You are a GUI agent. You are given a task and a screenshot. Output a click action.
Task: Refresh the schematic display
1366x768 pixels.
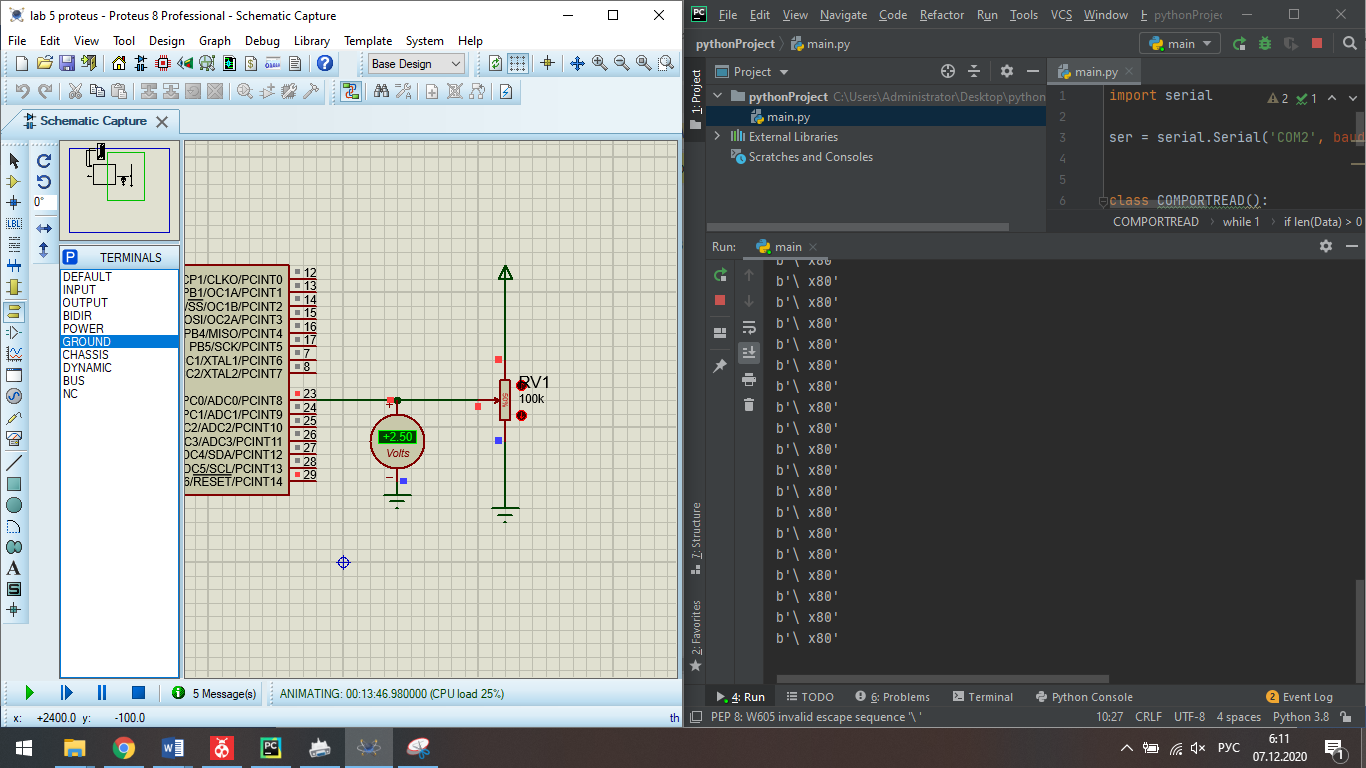pyautogui.click(x=495, y=63)
